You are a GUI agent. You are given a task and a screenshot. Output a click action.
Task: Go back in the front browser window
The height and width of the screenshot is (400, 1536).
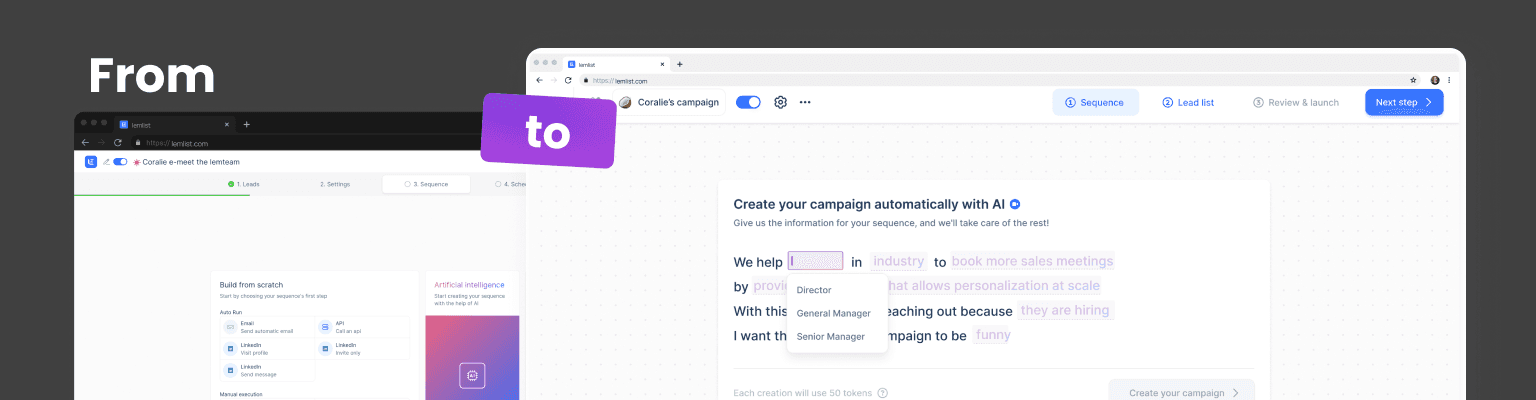(539, 80)
